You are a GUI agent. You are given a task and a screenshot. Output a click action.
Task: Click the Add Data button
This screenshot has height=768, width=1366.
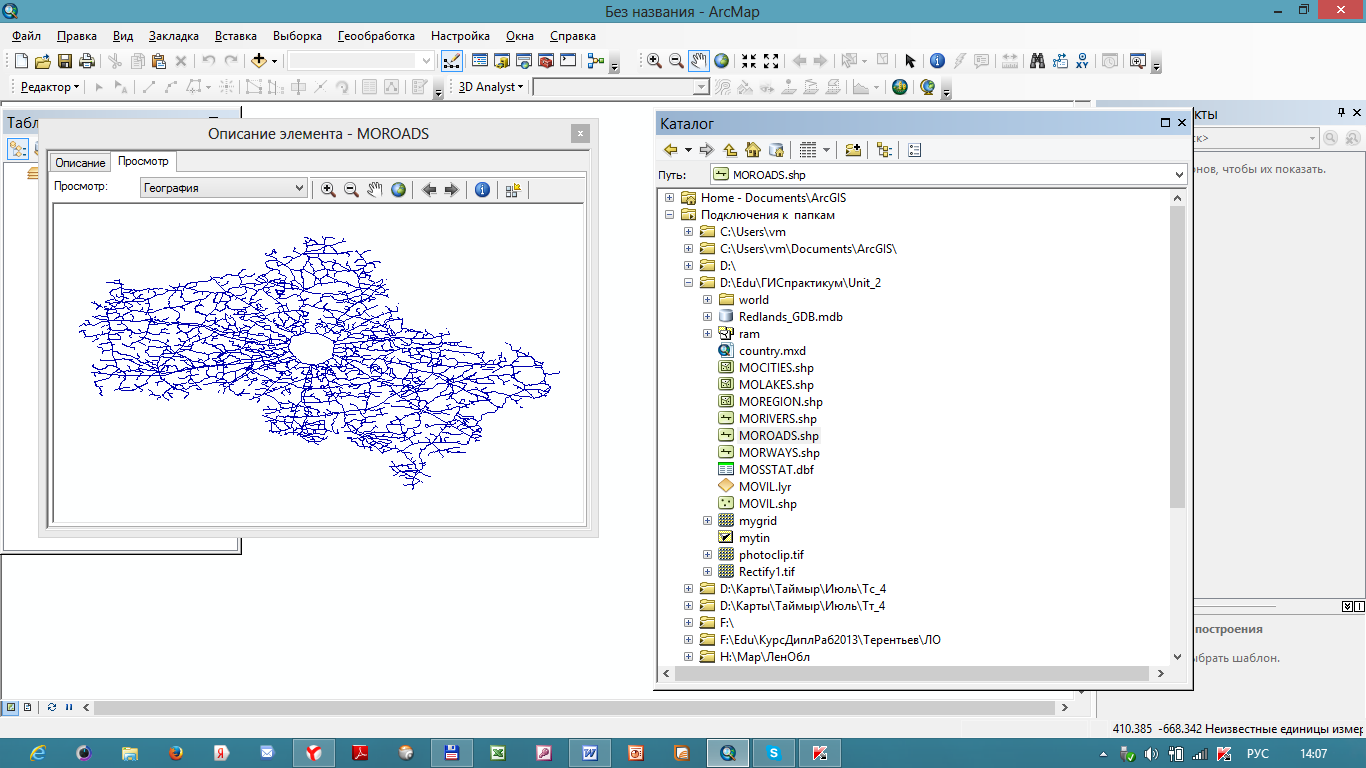pos(258,61)
